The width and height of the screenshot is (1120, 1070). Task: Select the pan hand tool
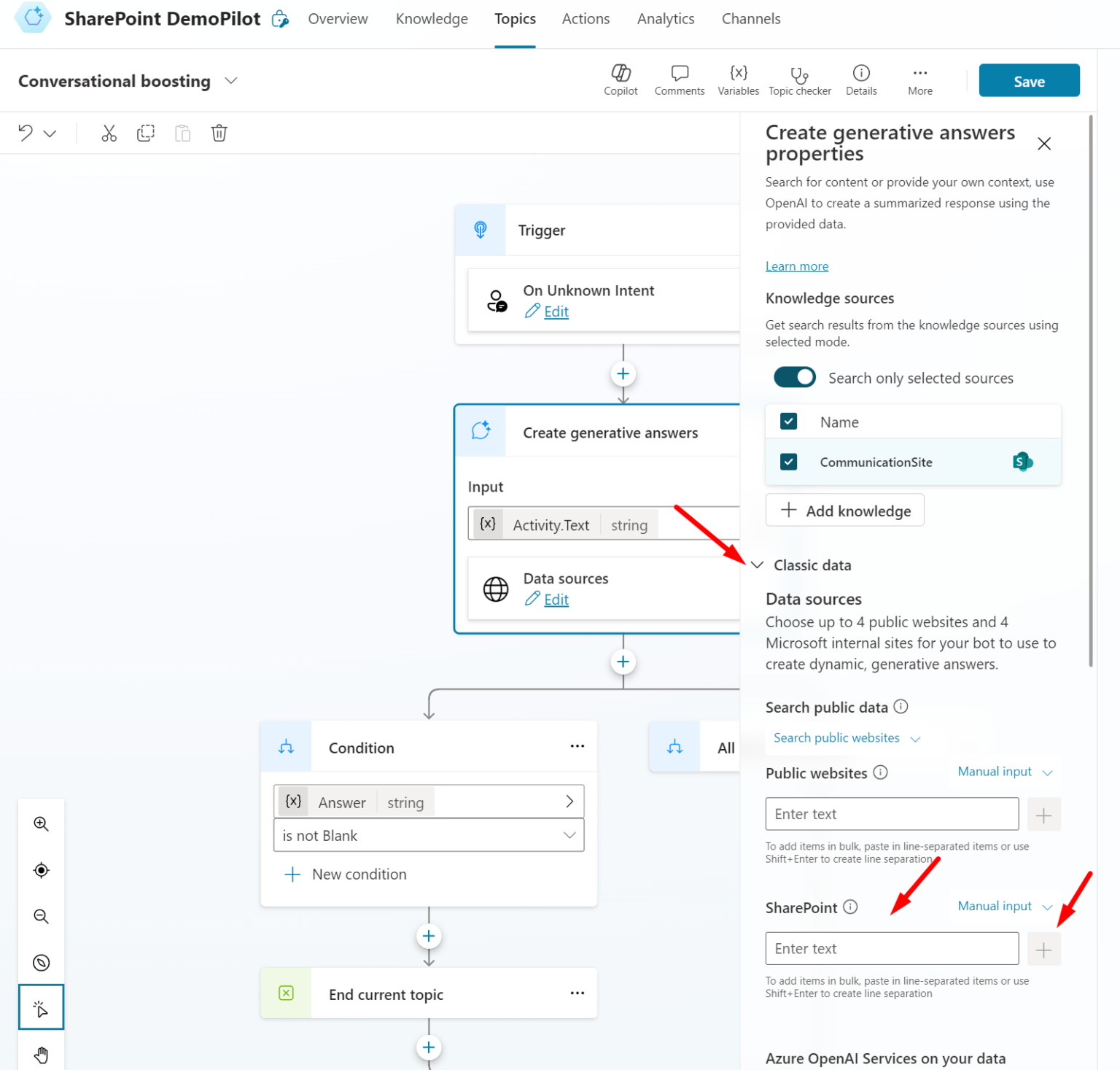[x=41, y=1053]
